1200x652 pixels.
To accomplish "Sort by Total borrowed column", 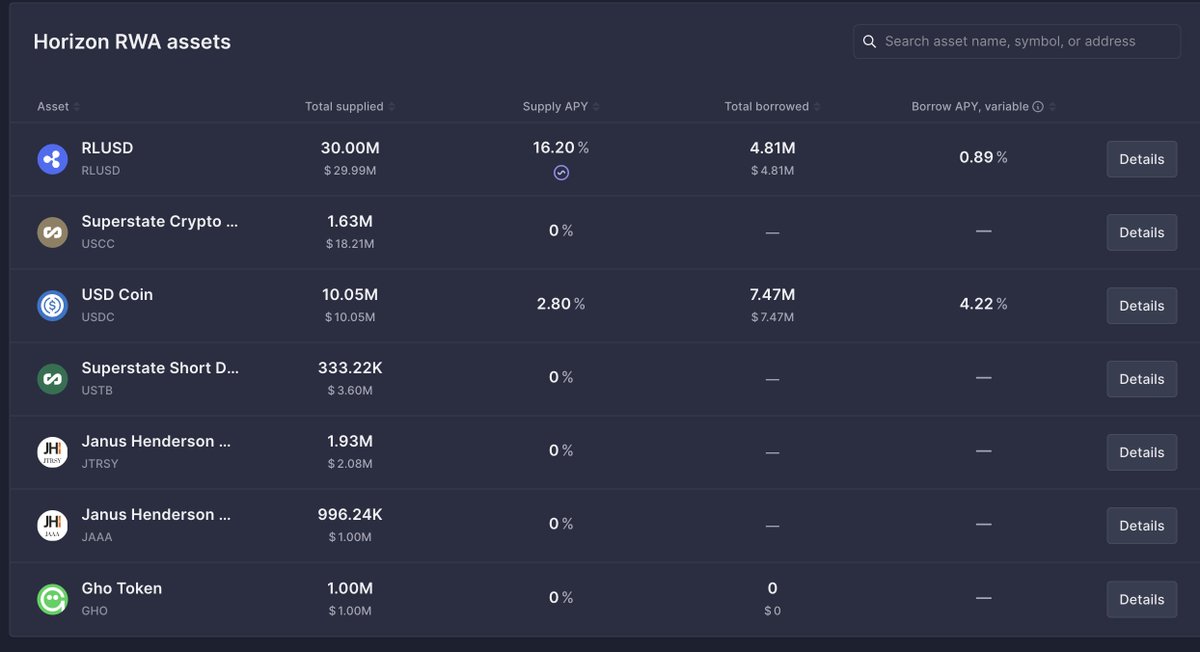I will [773, 107].
